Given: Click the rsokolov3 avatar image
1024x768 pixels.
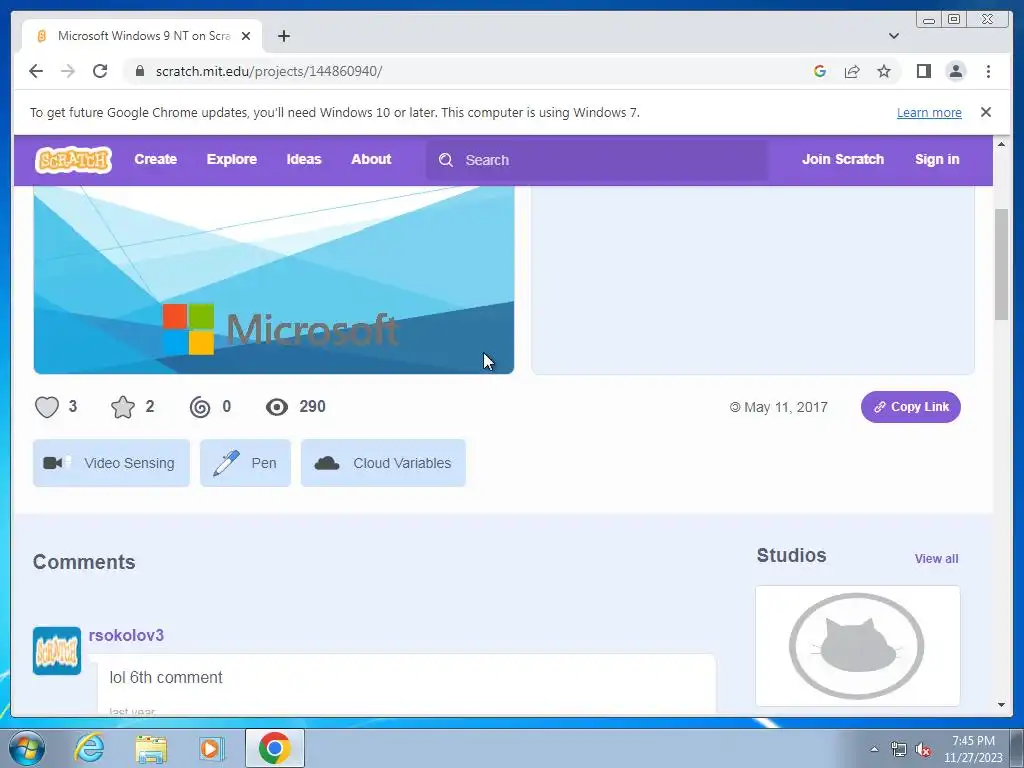Looking at the screenshot, I should pos(57,650).
